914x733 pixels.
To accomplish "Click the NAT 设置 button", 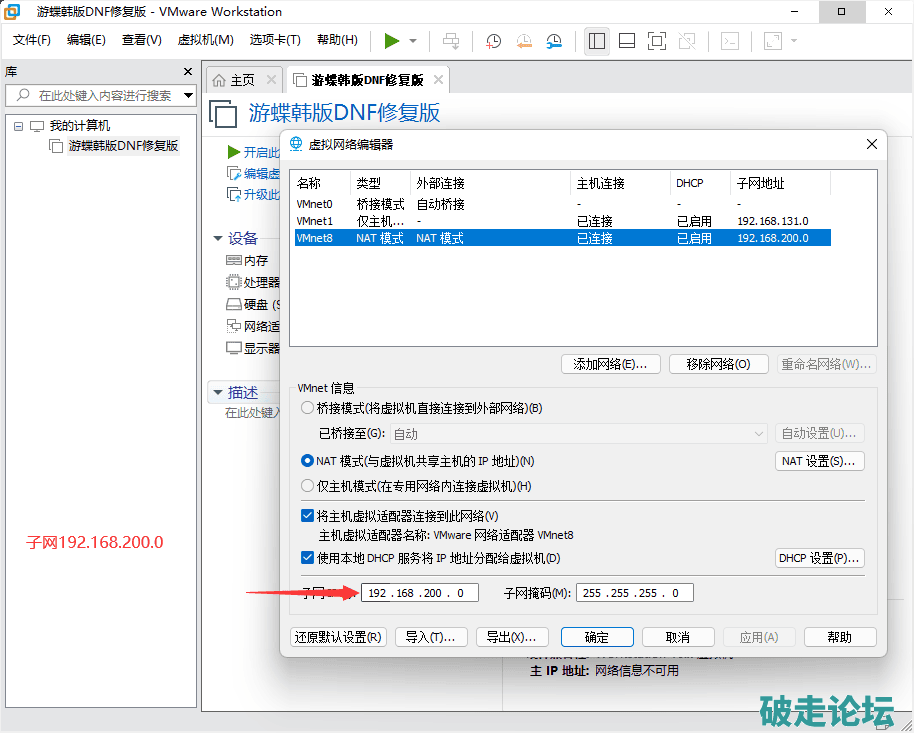I will coord(819,461).
